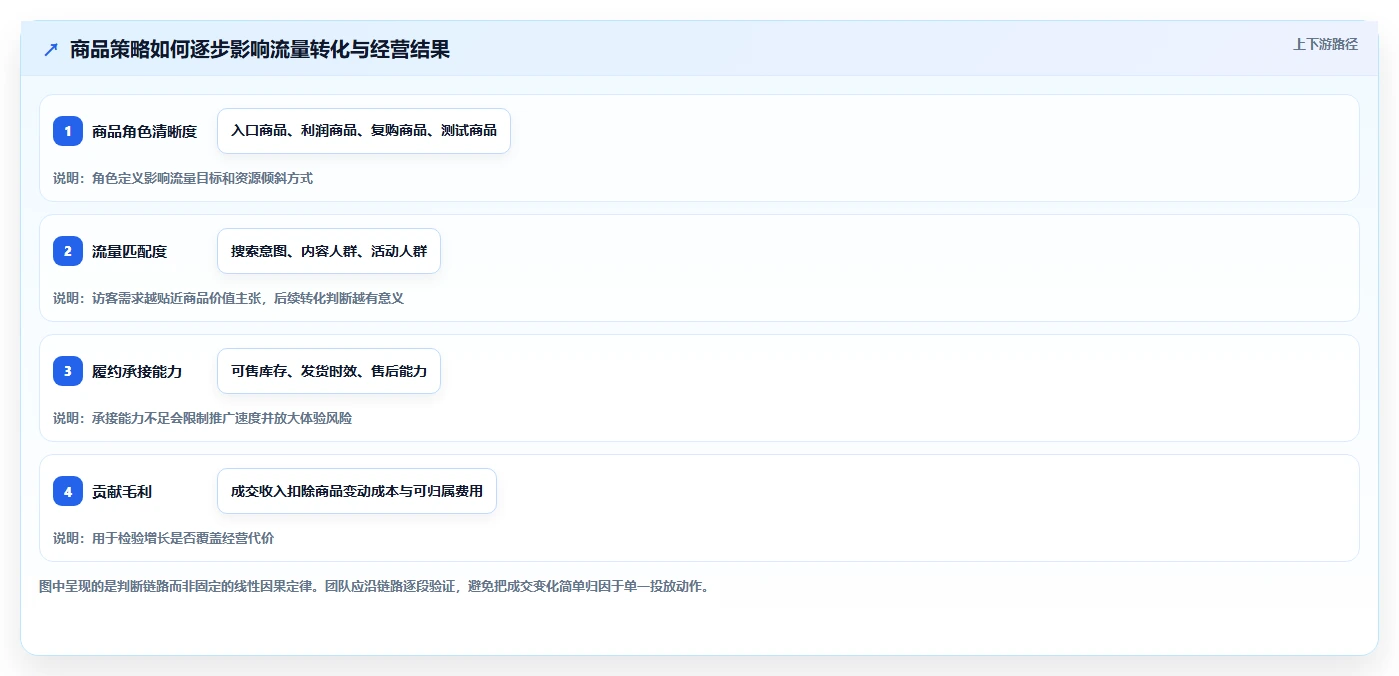Select the 成交收入扣除商品变动成本与可归属费用 chip

pos(357,491)
